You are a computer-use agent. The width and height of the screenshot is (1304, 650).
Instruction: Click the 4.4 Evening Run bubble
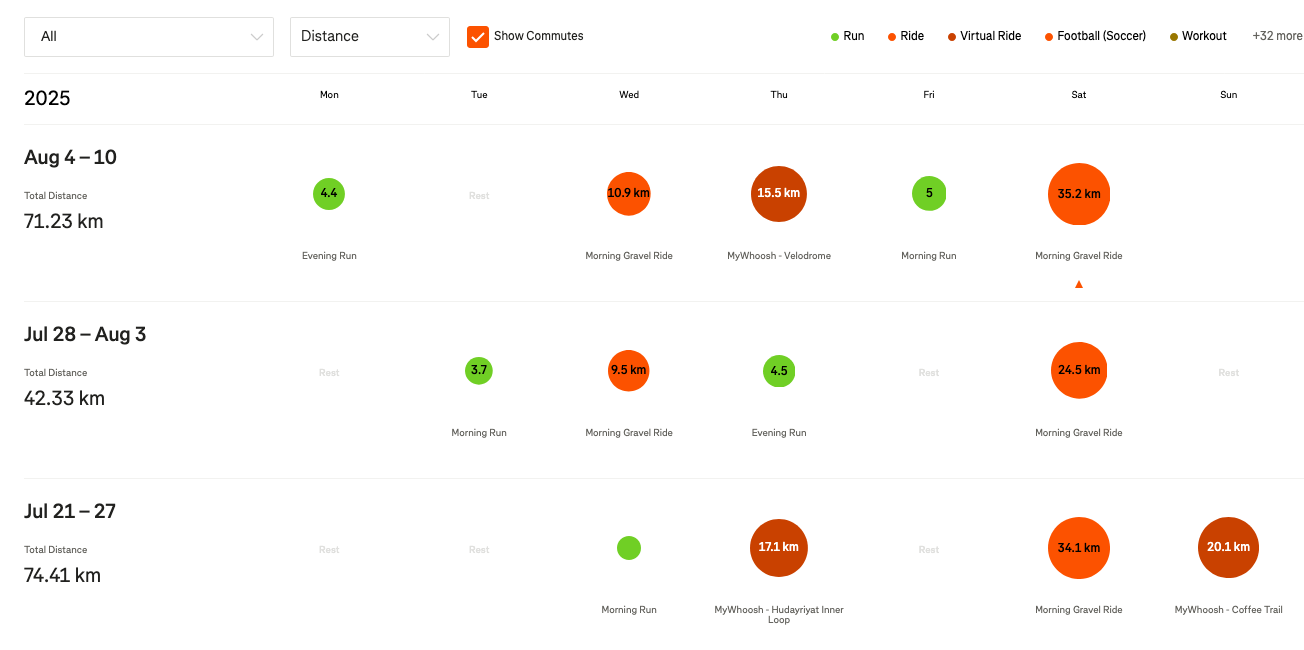[x=329, y=193]
